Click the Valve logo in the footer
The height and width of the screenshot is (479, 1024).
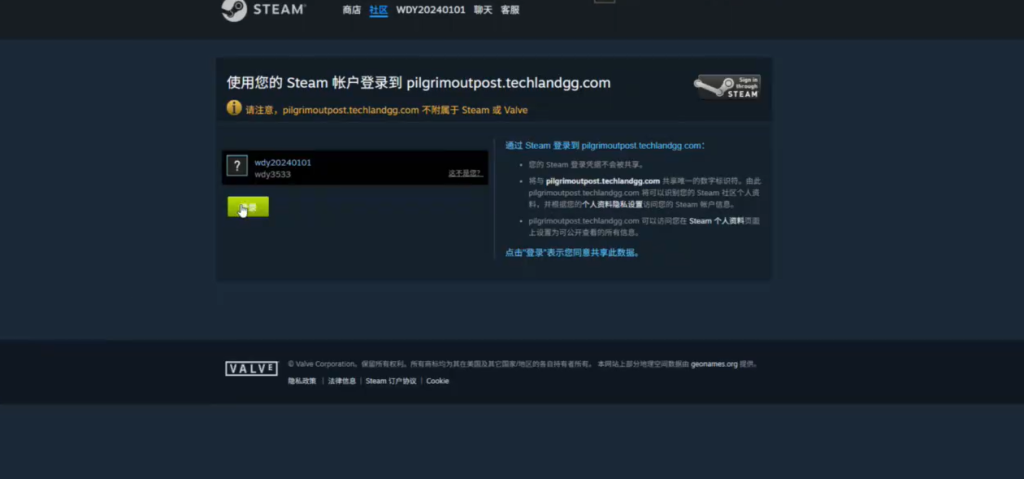[x=251, y=369]
